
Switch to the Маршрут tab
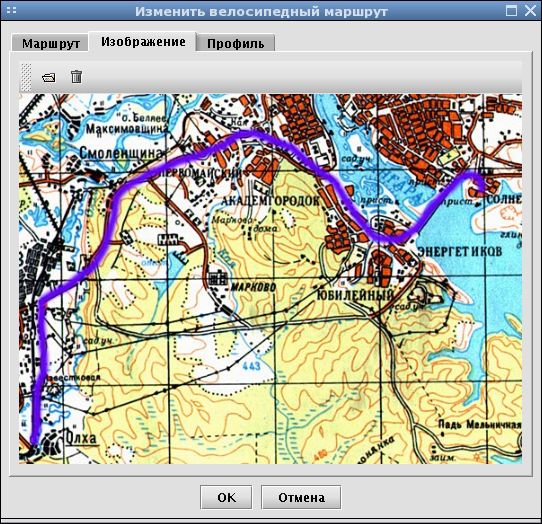[x=50, y=44]
